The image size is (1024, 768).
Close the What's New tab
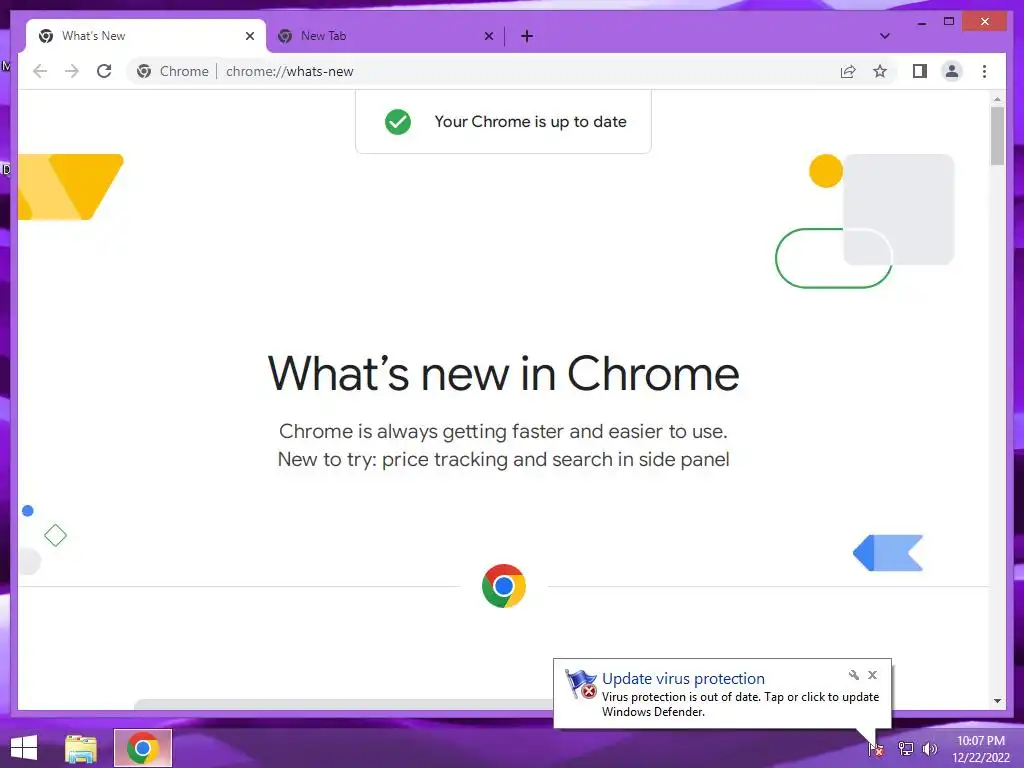coord(249,36)
